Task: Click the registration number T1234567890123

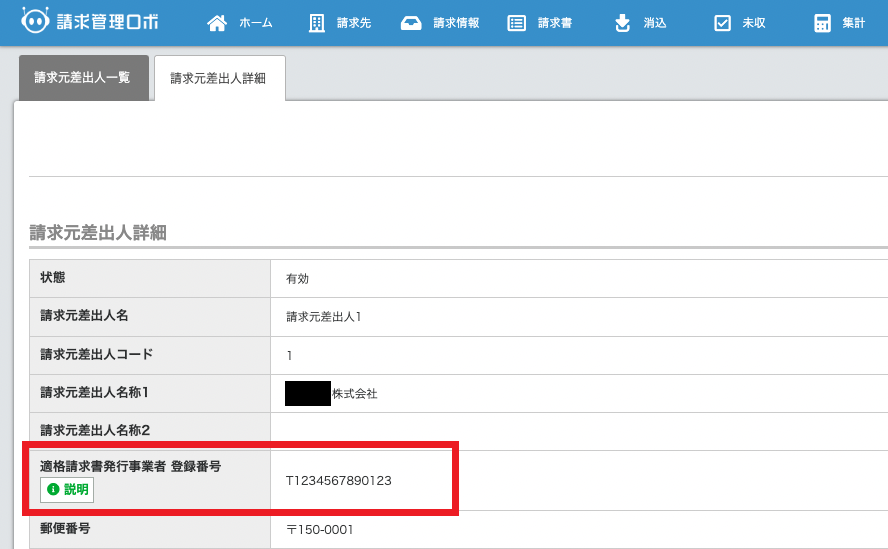Action: click(338, 480)
